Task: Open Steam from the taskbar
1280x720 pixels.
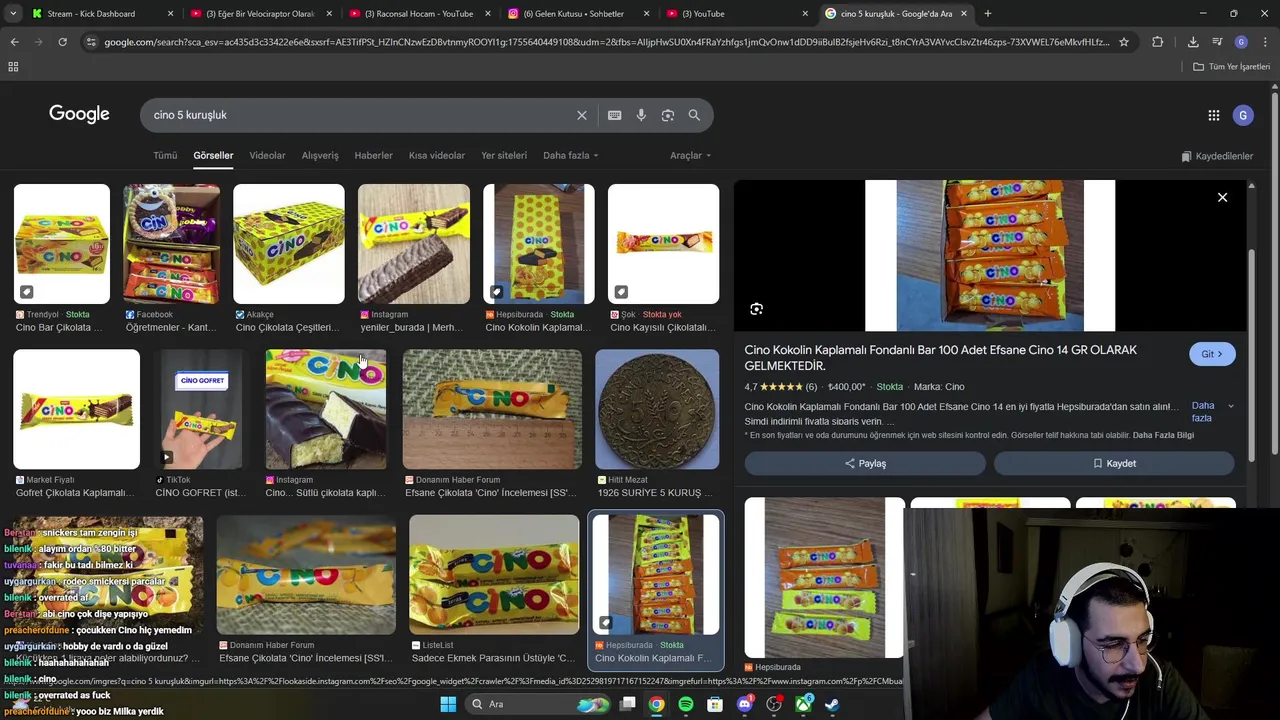Action: [832, 704]
